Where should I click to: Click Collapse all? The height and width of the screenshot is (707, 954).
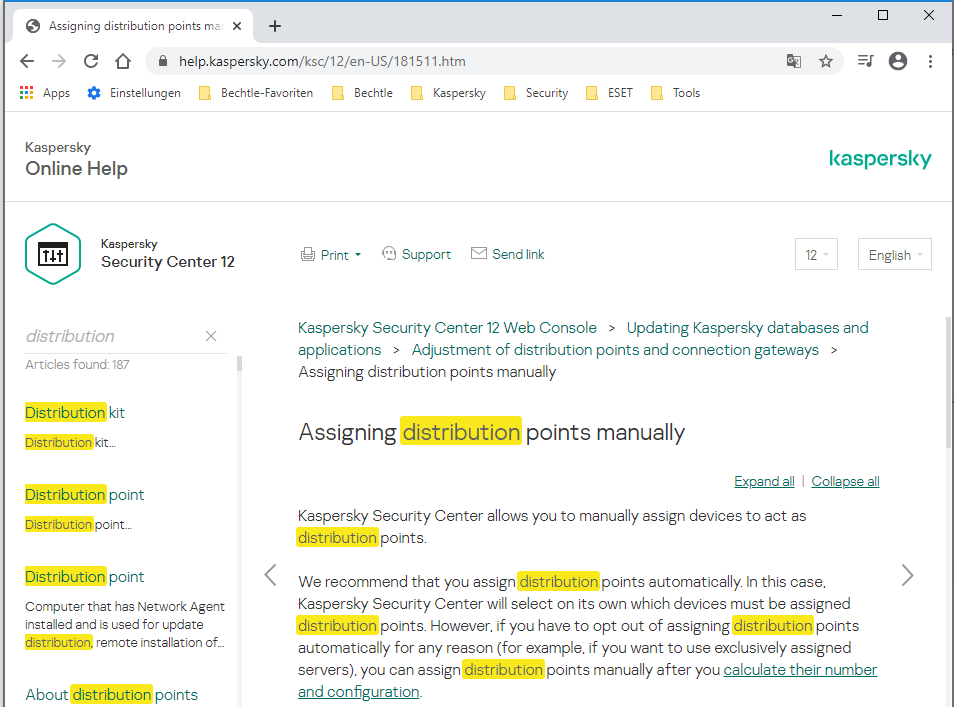[x=845, y=481]
